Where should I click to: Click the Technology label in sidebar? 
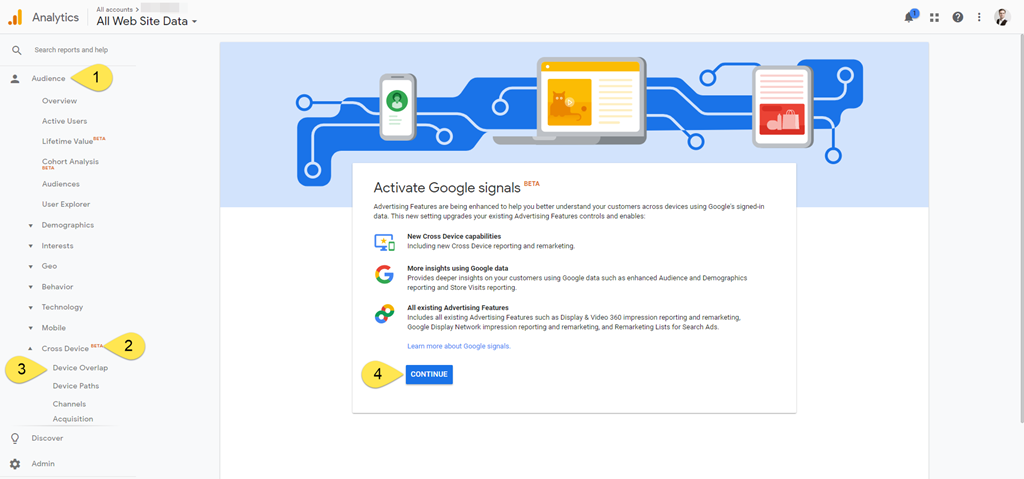click(63, 307)
